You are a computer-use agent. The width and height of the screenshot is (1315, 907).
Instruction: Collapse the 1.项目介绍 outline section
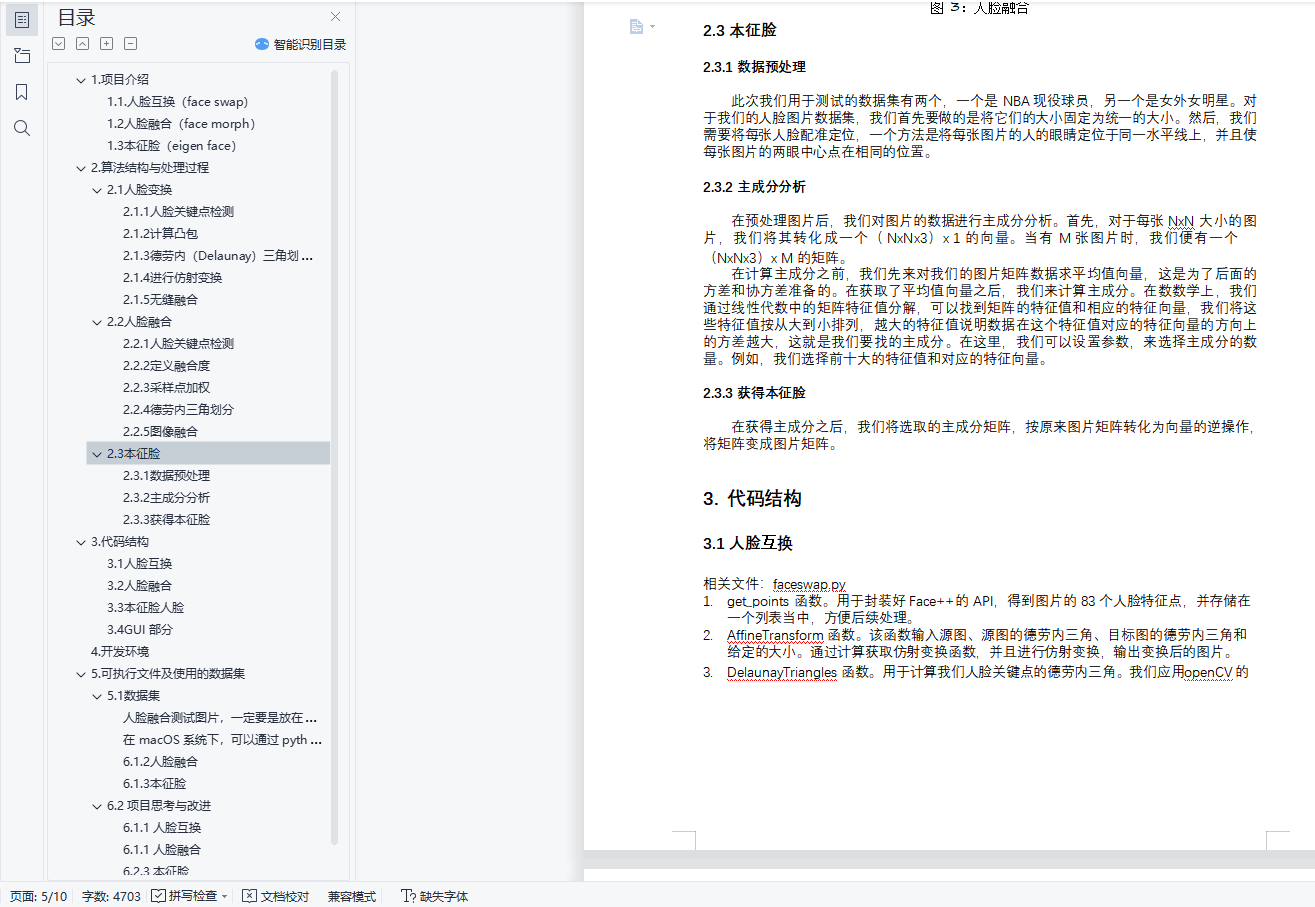[x=81, y=80]
